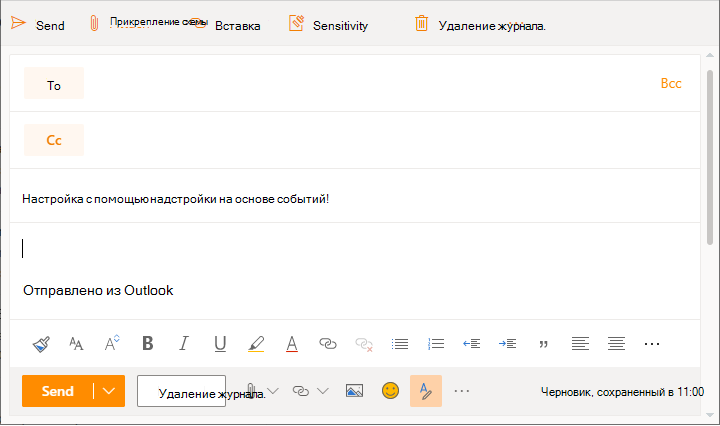Open more formatting options ellipsis

click(652, 344)
